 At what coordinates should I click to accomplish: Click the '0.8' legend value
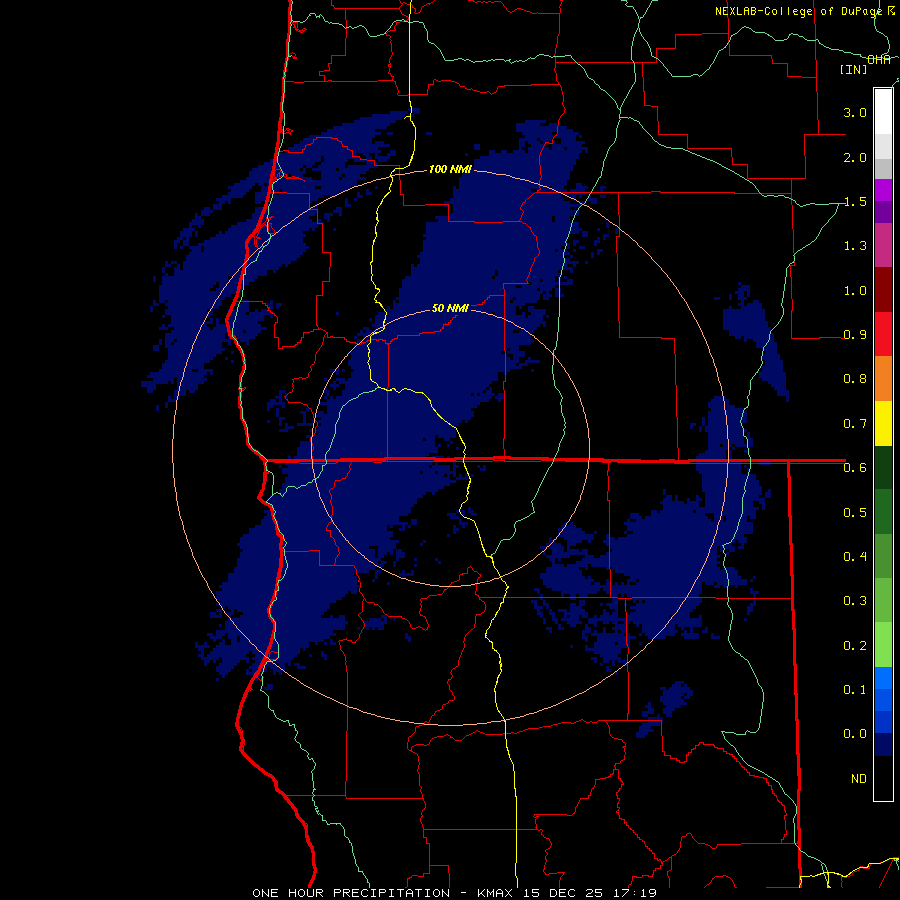click(855, 378)
